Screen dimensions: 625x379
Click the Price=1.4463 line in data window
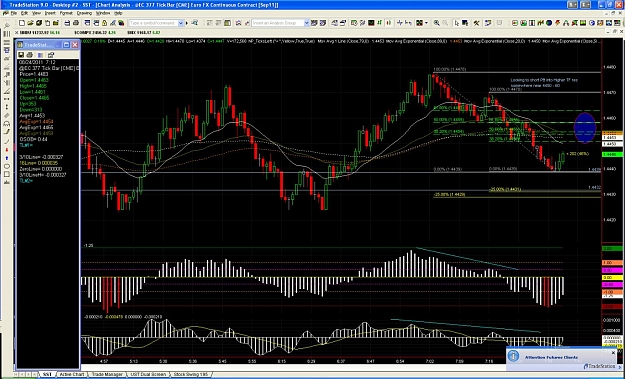[34, 74]
